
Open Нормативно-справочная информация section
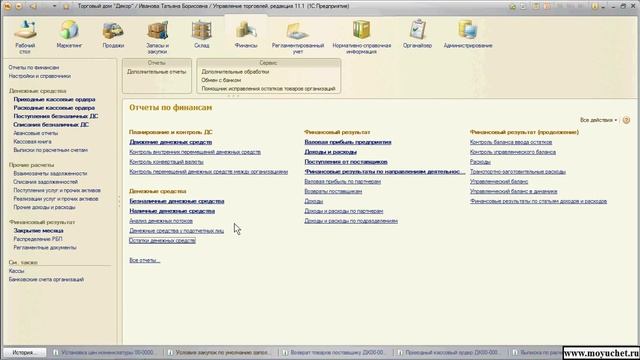362,37
